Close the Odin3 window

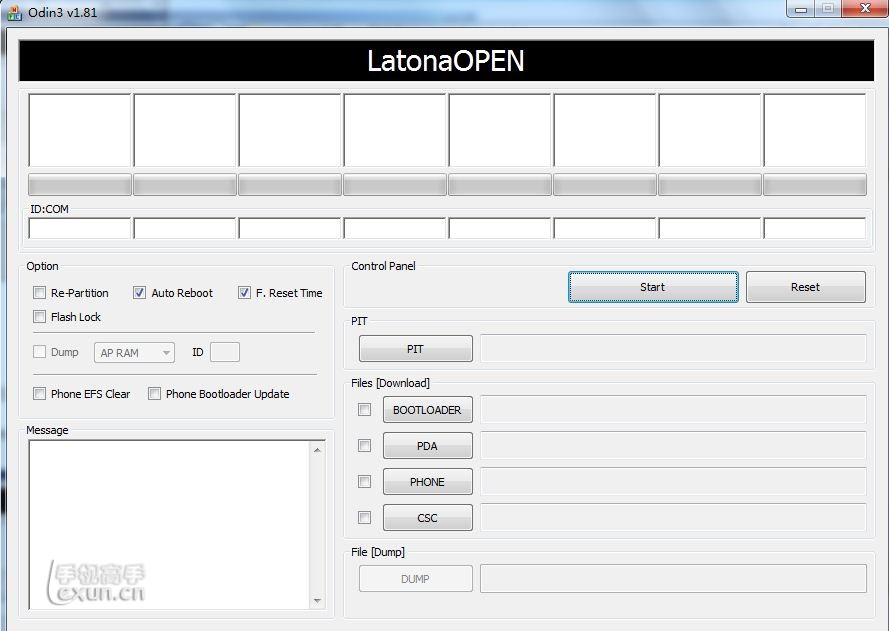(x=865, y=9)
